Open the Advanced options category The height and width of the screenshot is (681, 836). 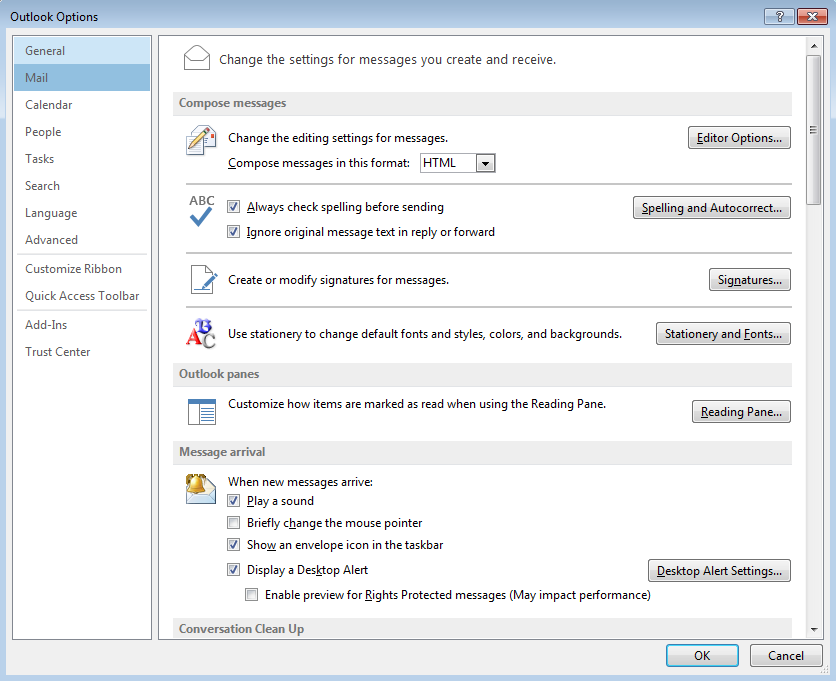(82, 240)
